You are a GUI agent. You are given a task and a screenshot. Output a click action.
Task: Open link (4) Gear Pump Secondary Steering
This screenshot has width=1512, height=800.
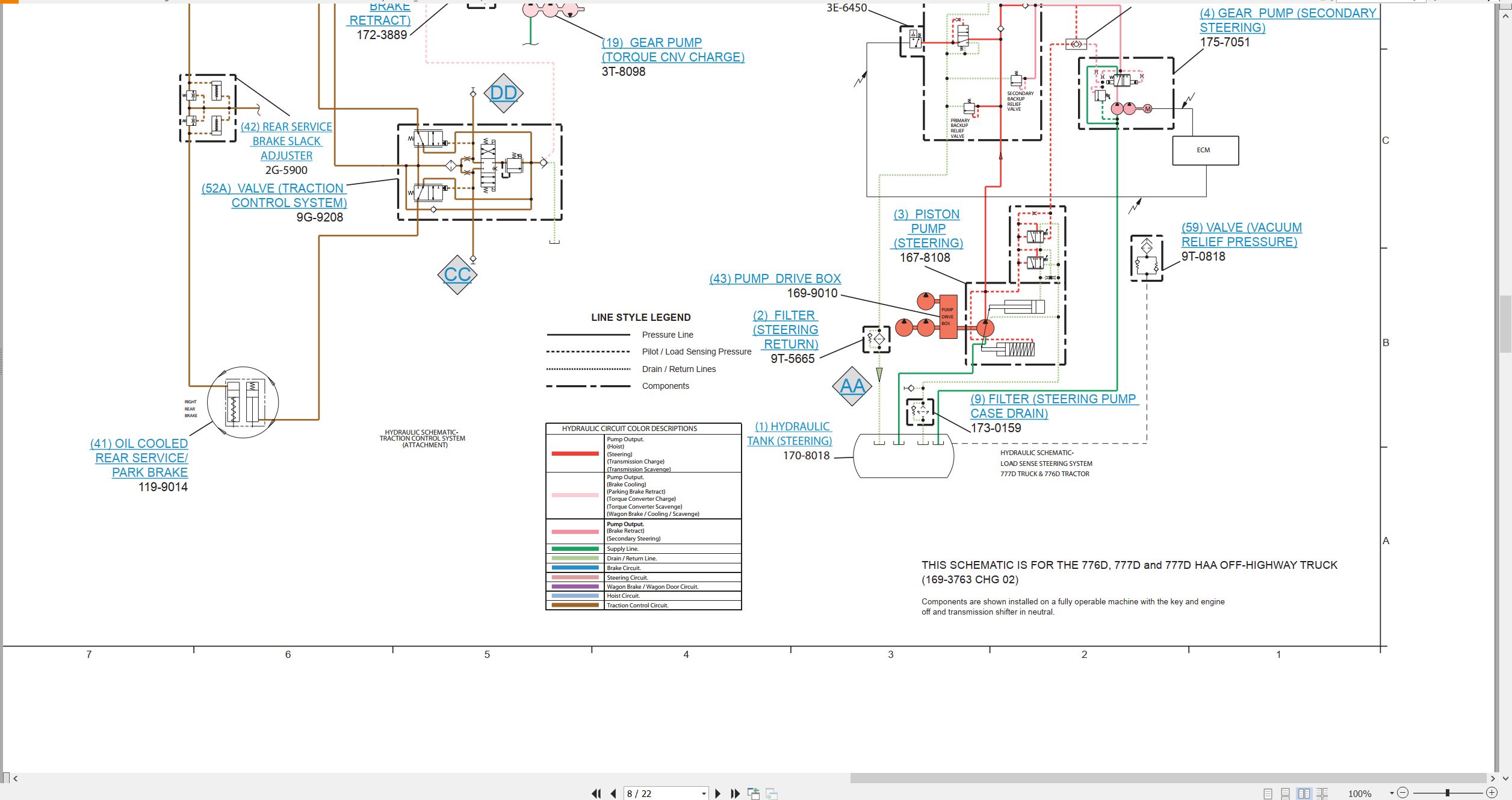[1289, 20]
